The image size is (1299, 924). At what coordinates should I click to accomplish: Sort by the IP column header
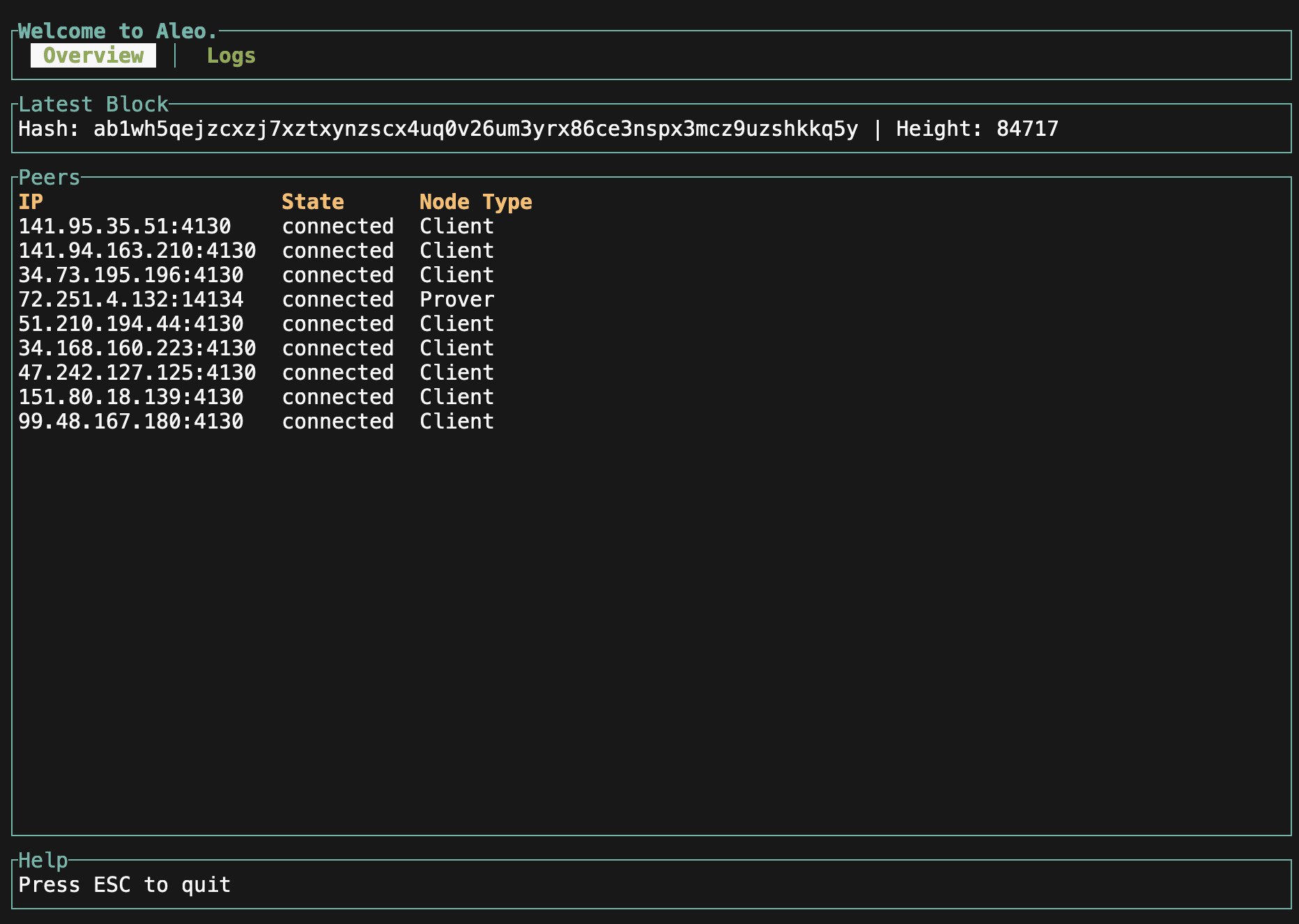click(31, 201)
